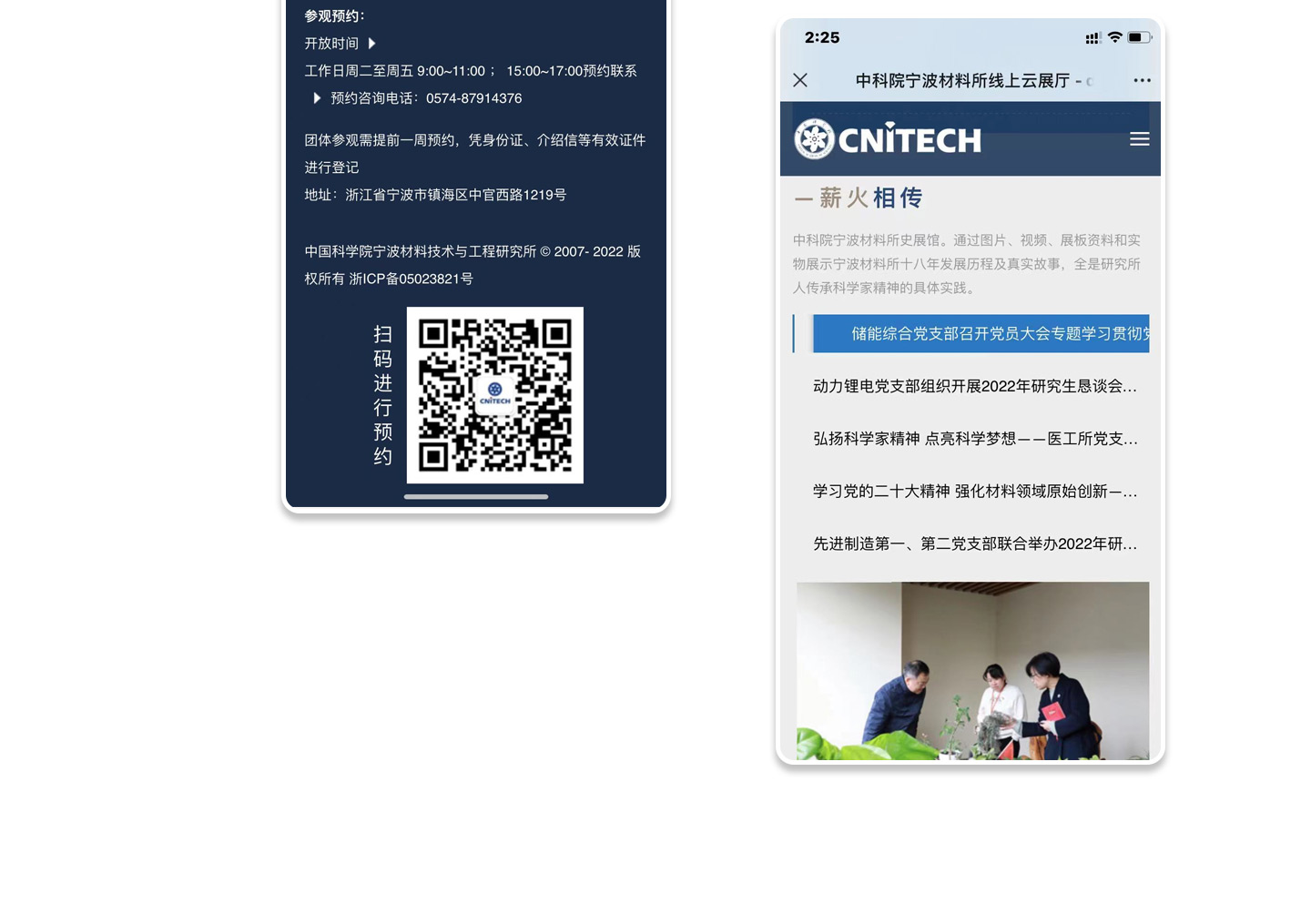Tap the address 浙江省宁波市镇海区中官西路1219号

(455, 195)
